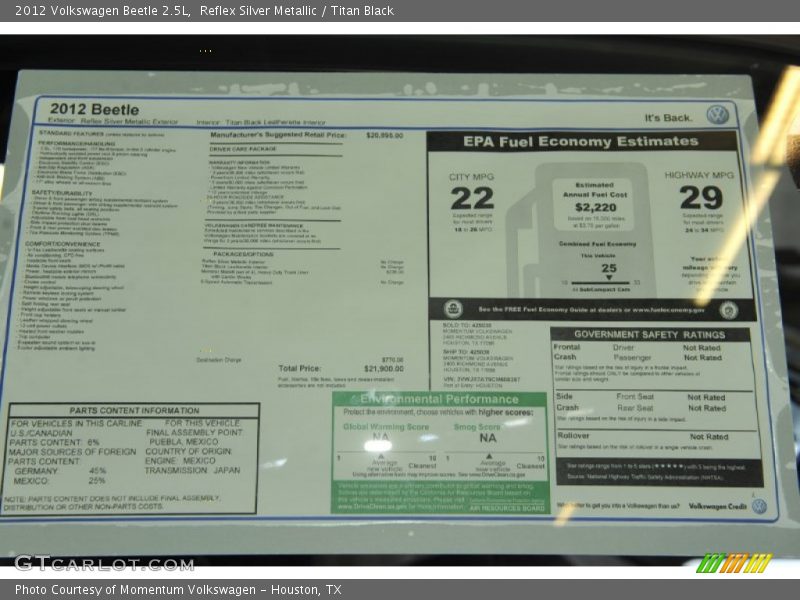Click the Parts Content Information heading

(x=134, y=410)
